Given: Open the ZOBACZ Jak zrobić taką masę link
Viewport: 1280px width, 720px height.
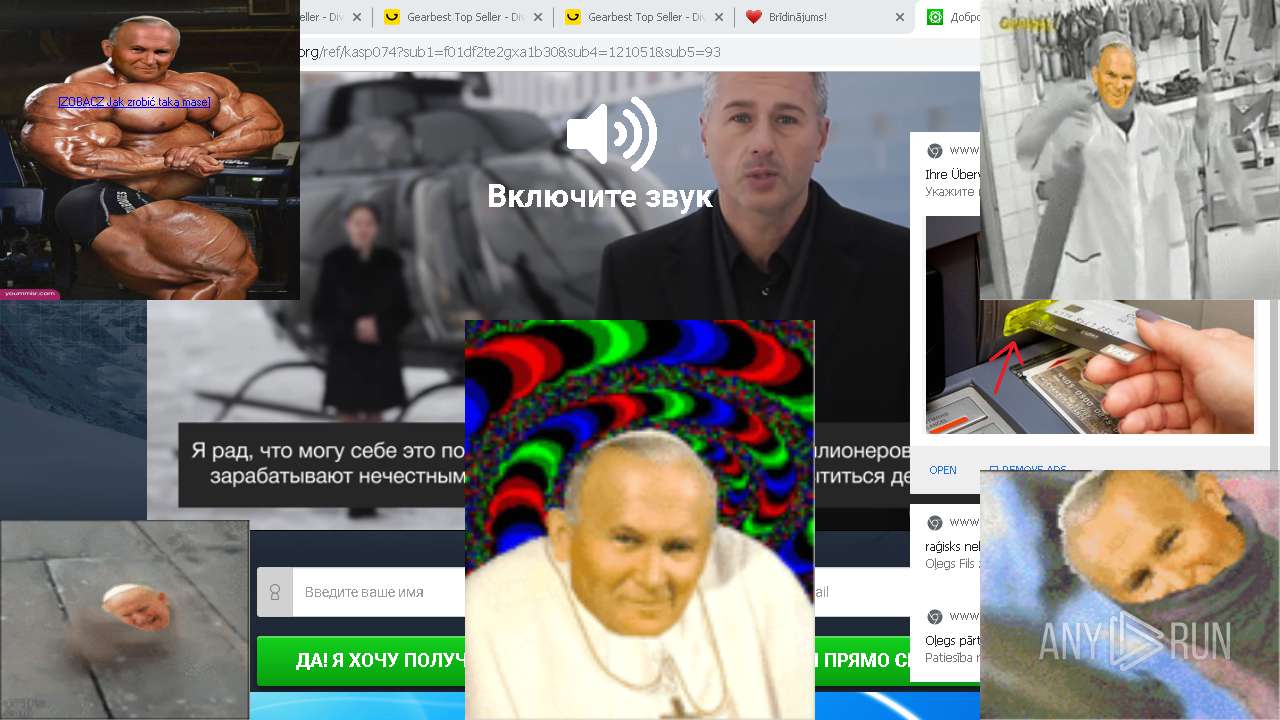Looking at the screenshot, I should click(134, 102).
